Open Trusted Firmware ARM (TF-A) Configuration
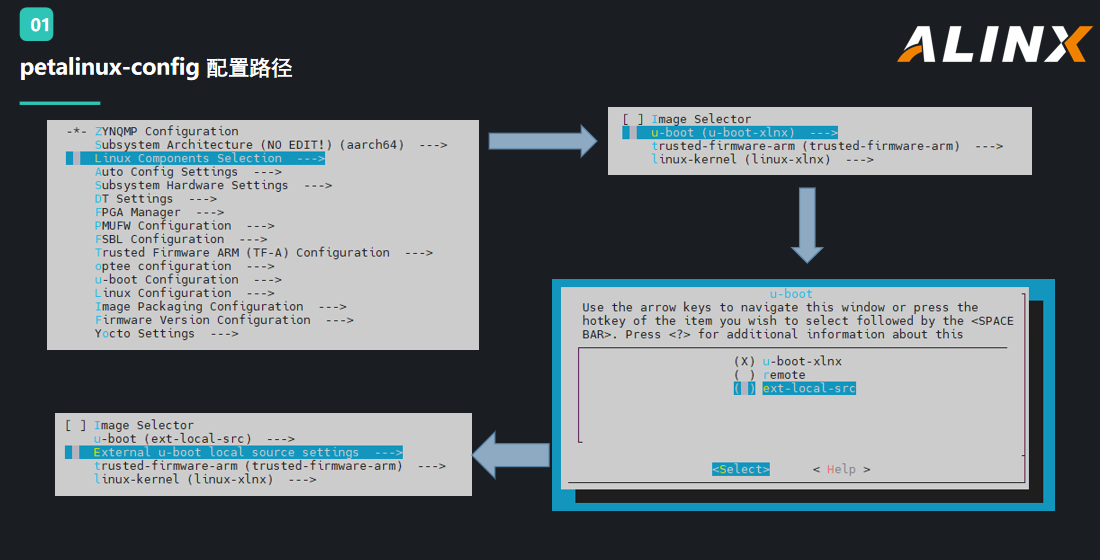 tap(264, 252)
